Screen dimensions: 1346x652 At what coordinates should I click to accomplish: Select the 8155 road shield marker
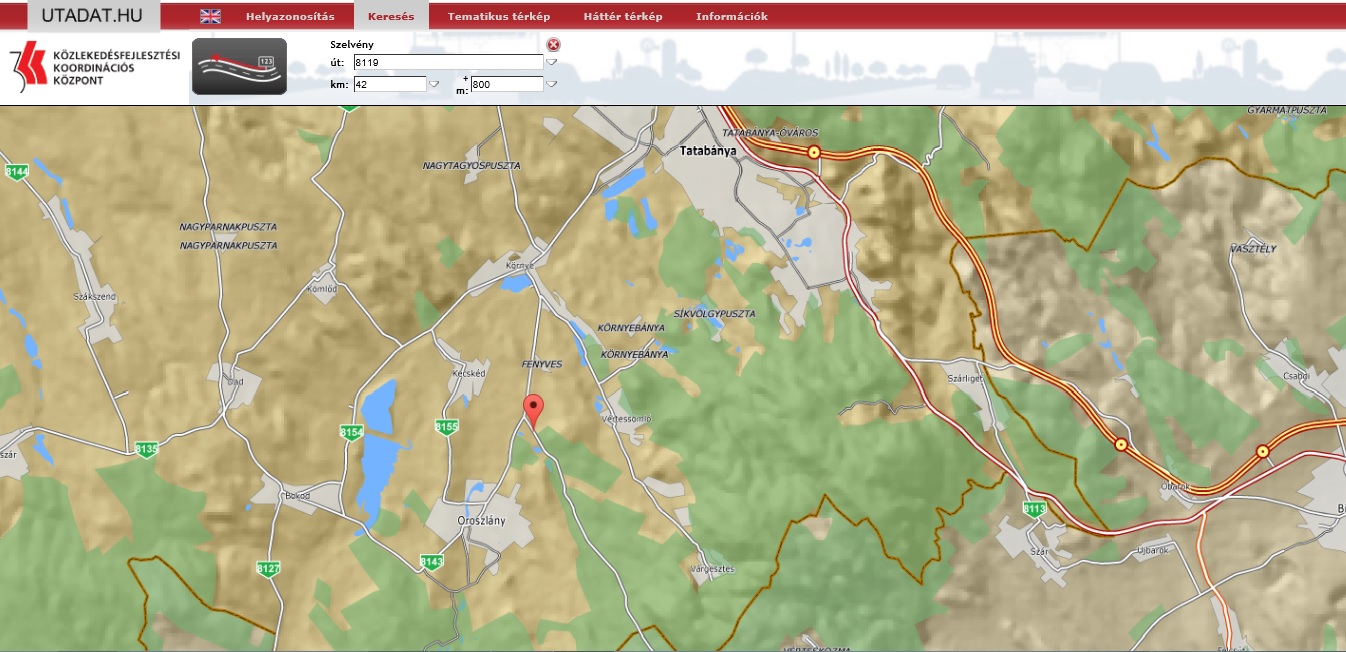(447, 427)
